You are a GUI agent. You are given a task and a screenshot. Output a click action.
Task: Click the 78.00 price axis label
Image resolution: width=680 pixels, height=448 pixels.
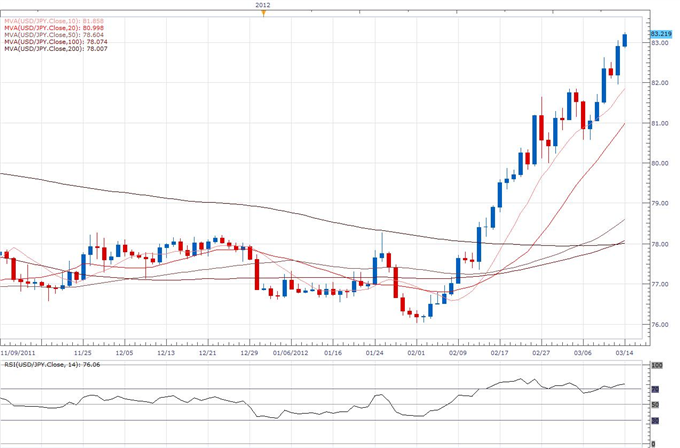pyautogui.click(x=660, y=244)
